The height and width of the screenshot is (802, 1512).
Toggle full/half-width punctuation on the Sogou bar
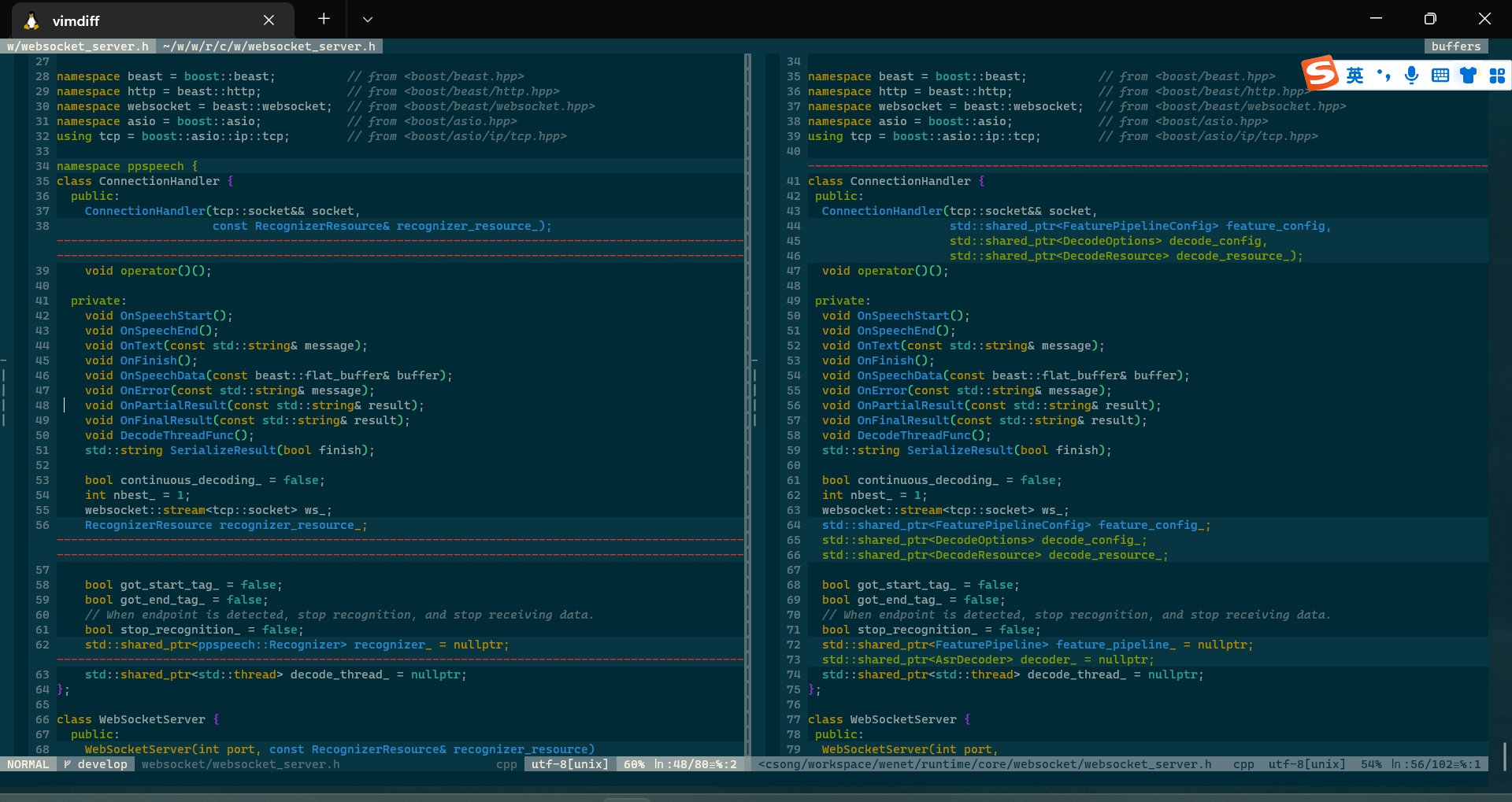coord(1384,75)
